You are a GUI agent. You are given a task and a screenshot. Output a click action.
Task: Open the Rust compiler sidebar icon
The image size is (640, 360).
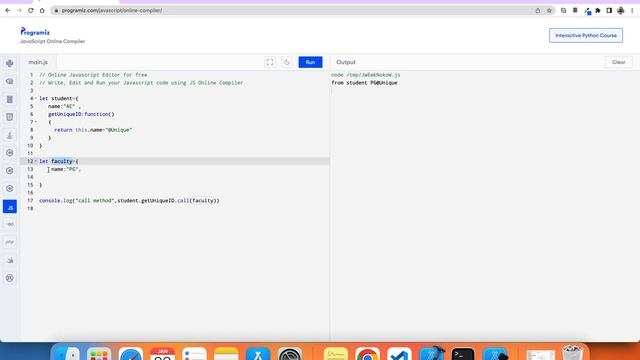point(10,278)
